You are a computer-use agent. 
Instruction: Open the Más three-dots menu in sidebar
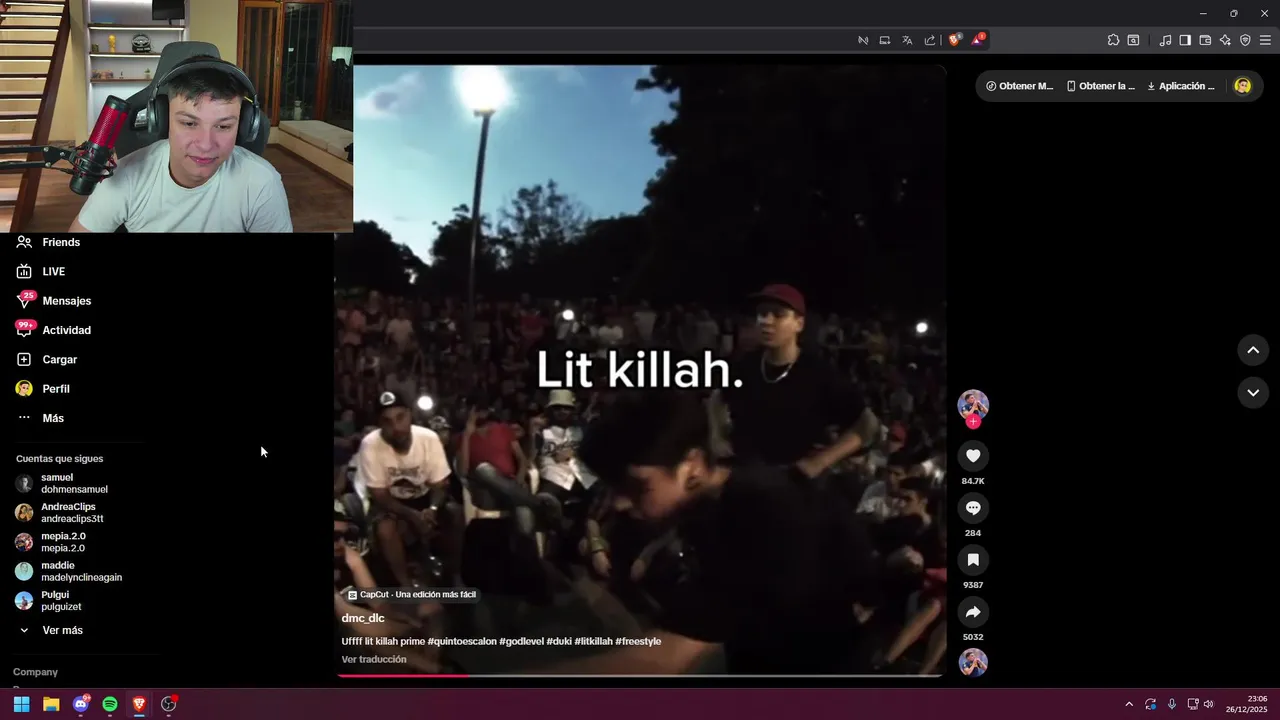40,418
